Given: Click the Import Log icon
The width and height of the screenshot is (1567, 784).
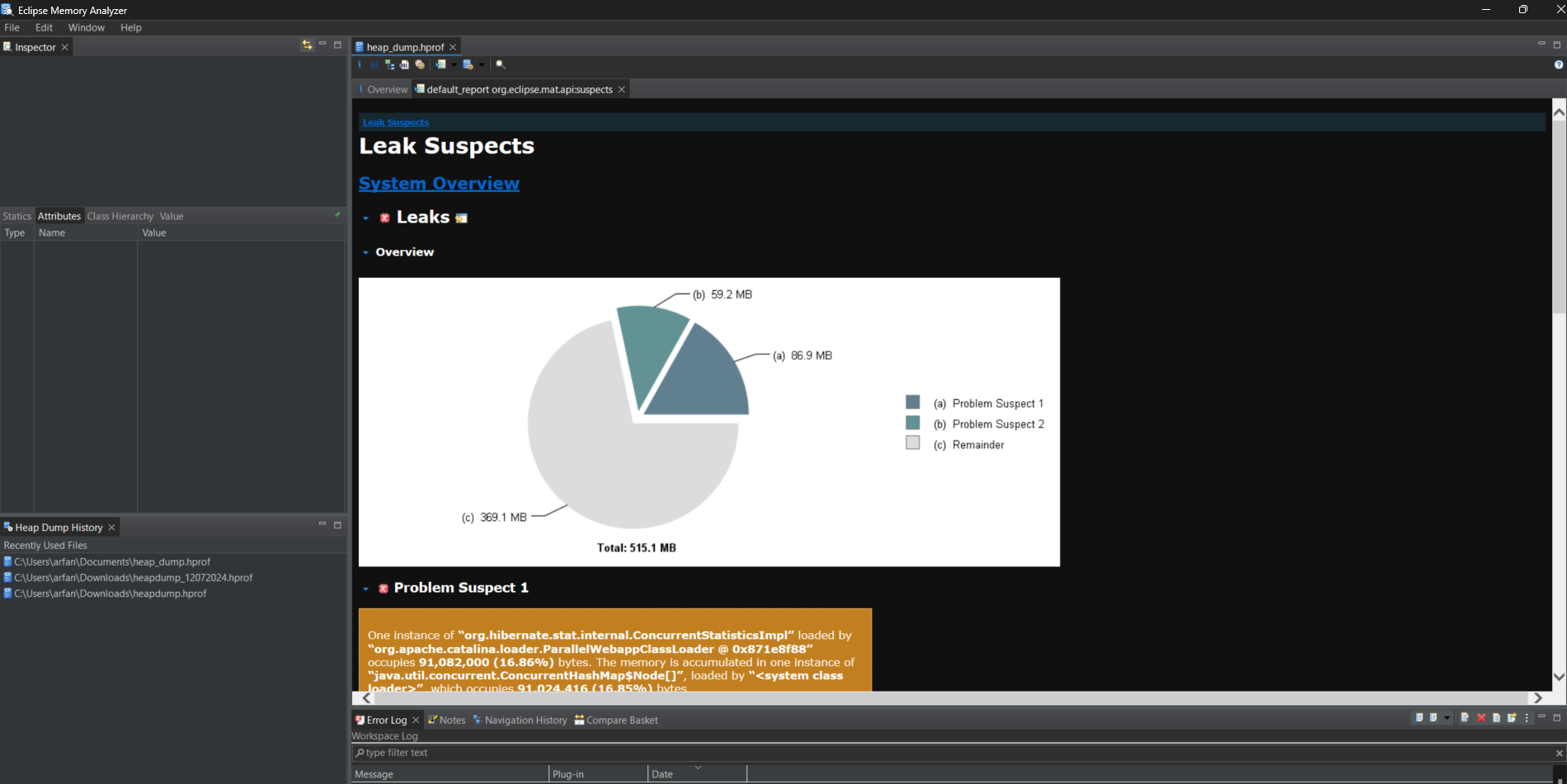Looking at the screenshot, I should point(1433,717).
